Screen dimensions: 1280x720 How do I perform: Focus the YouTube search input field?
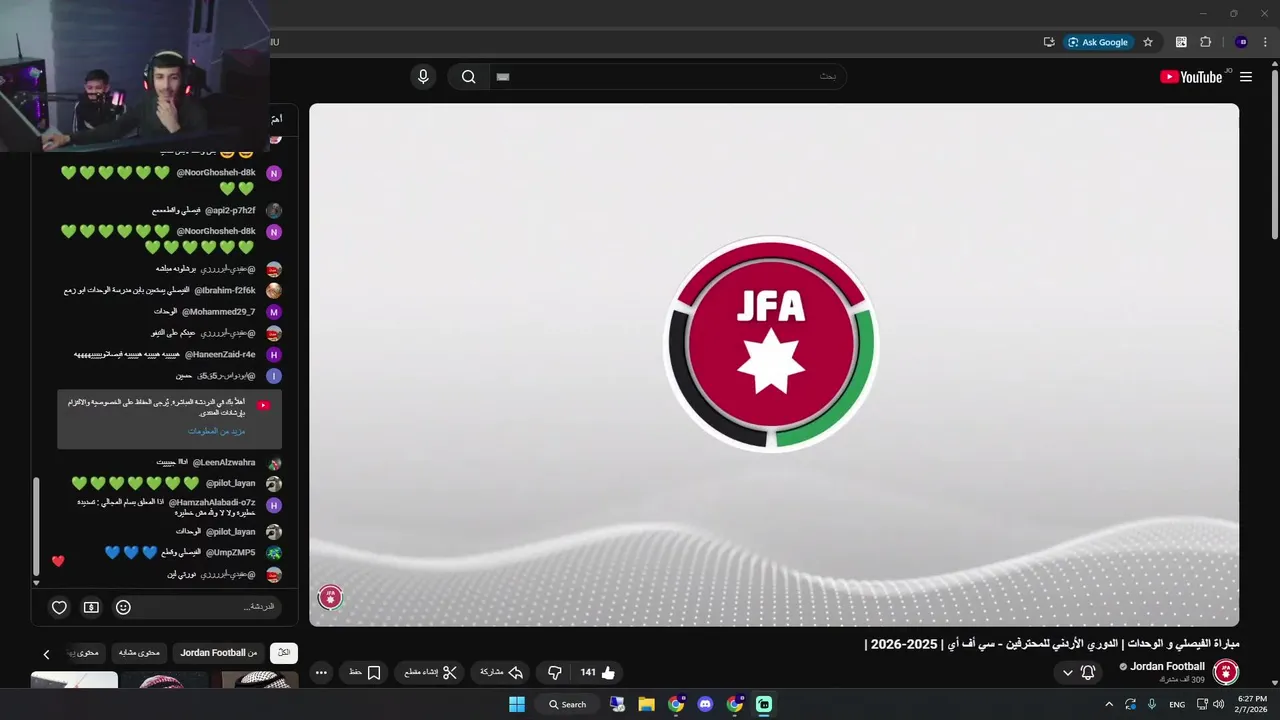click(x=667, y=77)
